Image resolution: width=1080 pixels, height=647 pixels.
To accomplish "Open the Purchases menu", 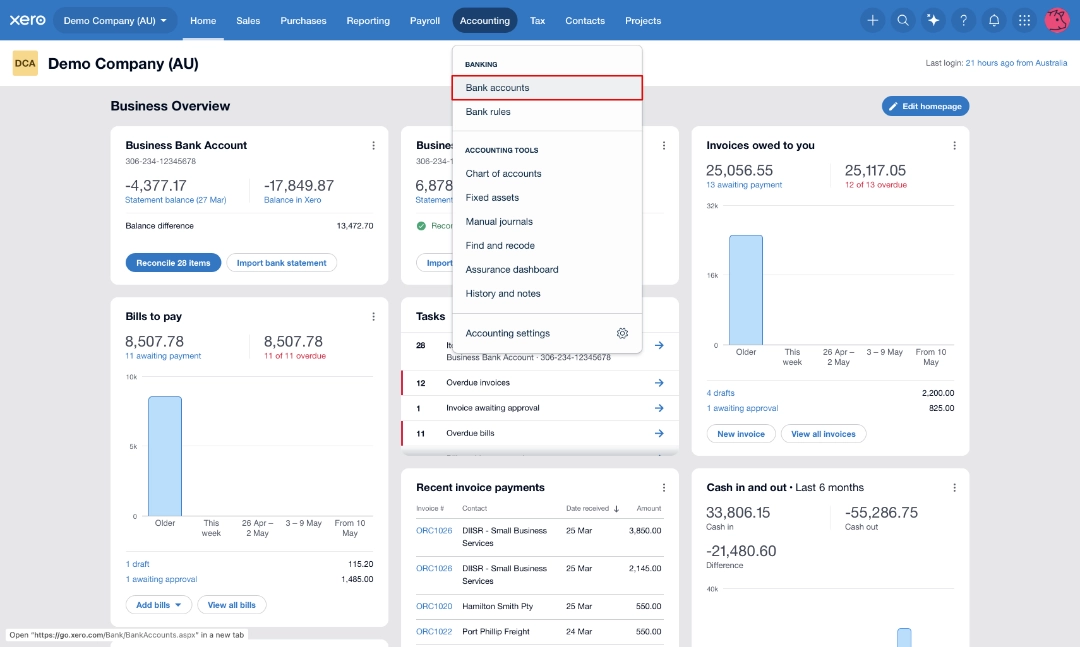I will pyautogui.click(x=303, y=21).
